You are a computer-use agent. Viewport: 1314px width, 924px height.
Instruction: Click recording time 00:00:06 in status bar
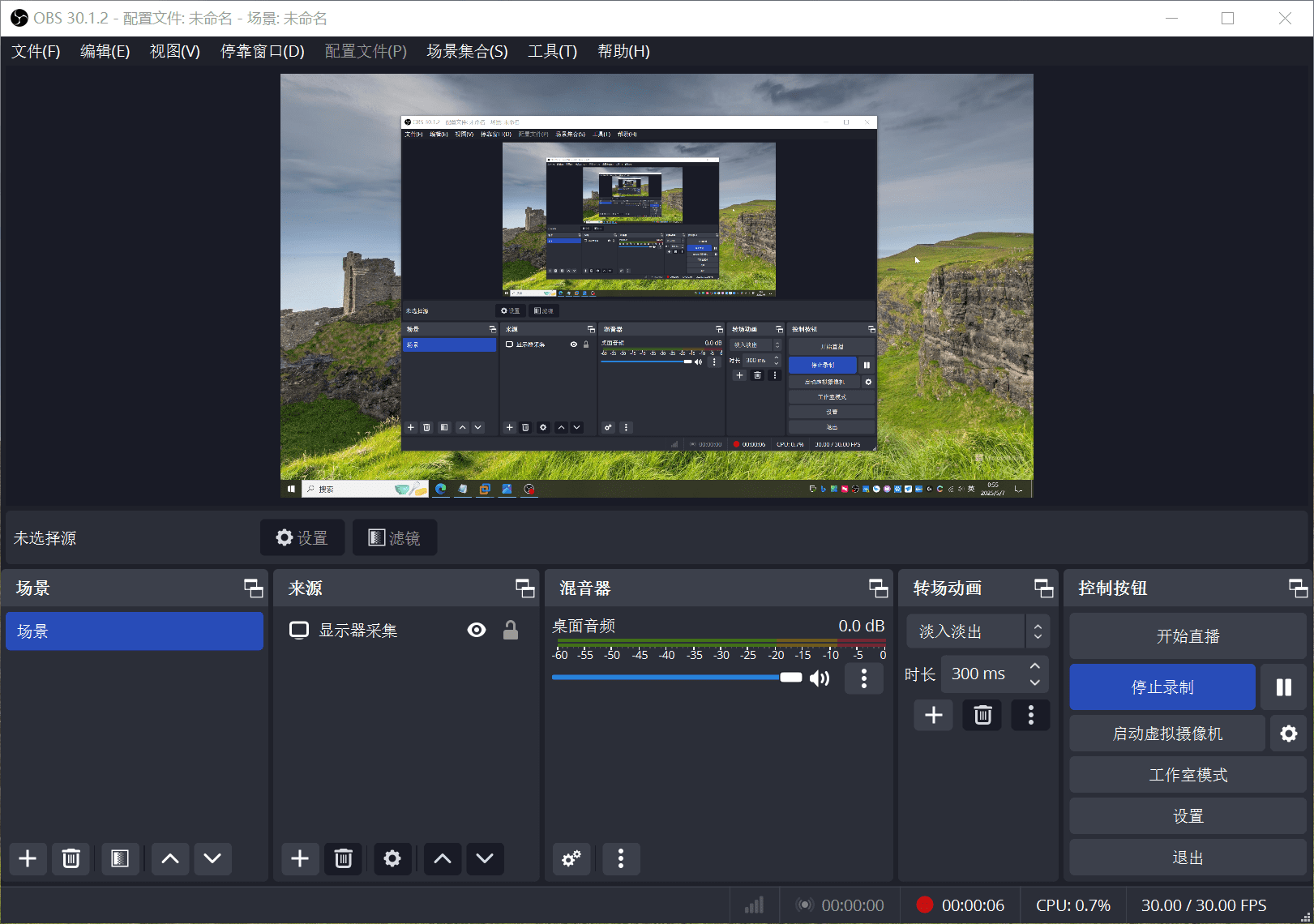pyautogui.click(x=973, y=905)
